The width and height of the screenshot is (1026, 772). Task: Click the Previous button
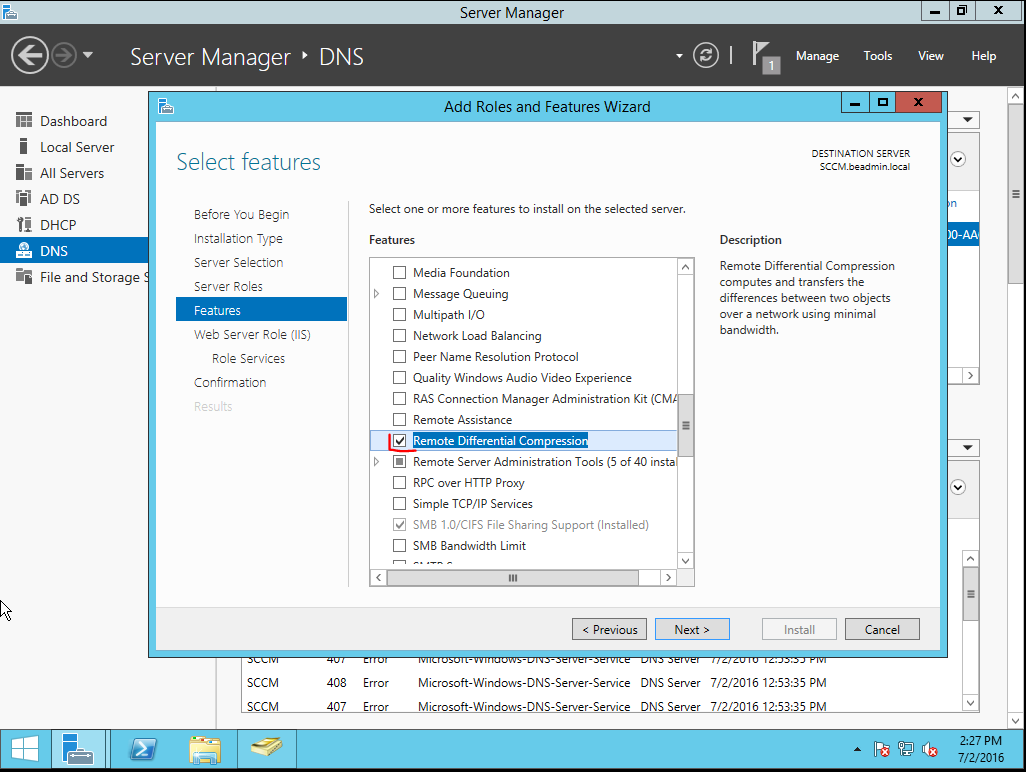[609, 629]
